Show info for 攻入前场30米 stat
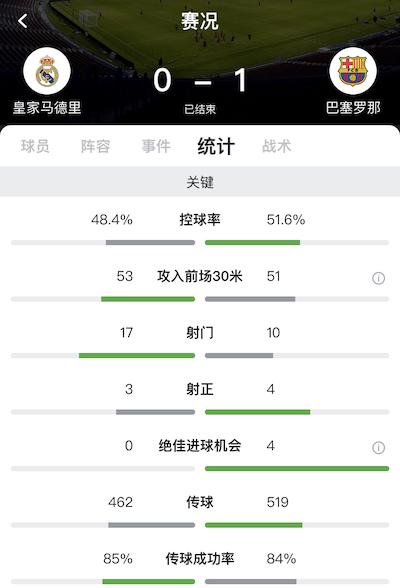The height and width of the screenshot is (588, 400). [x=378, y=278]
